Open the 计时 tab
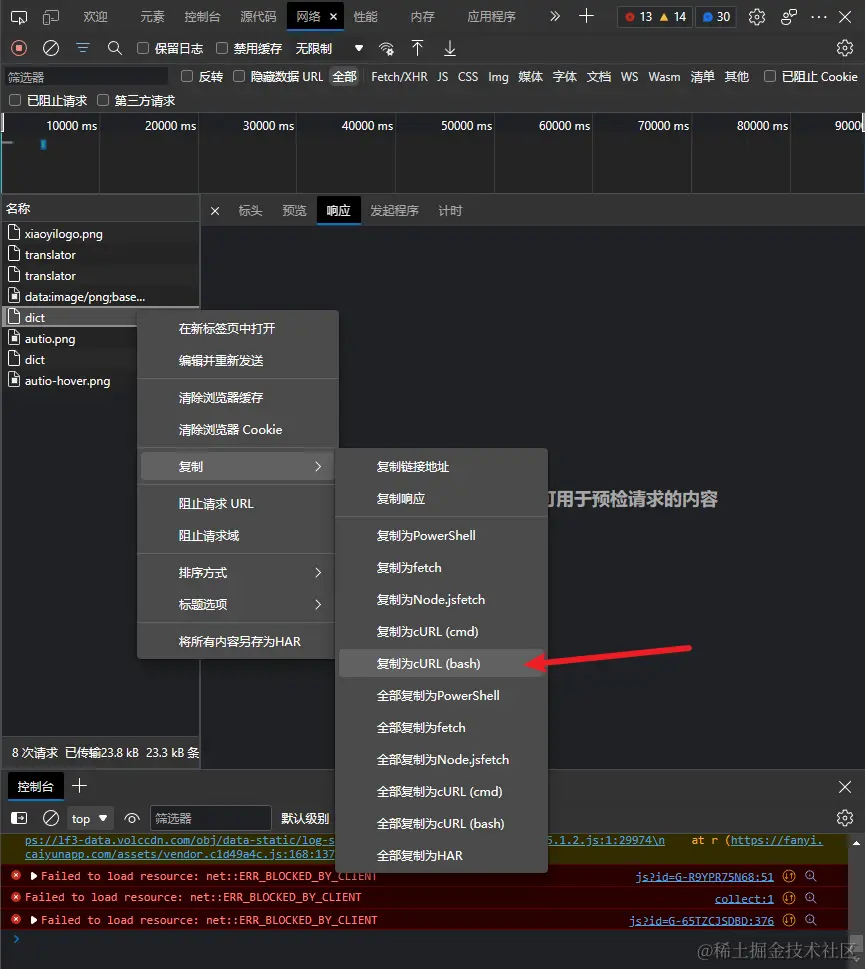The image size is (865, 969). coord(450,211)
